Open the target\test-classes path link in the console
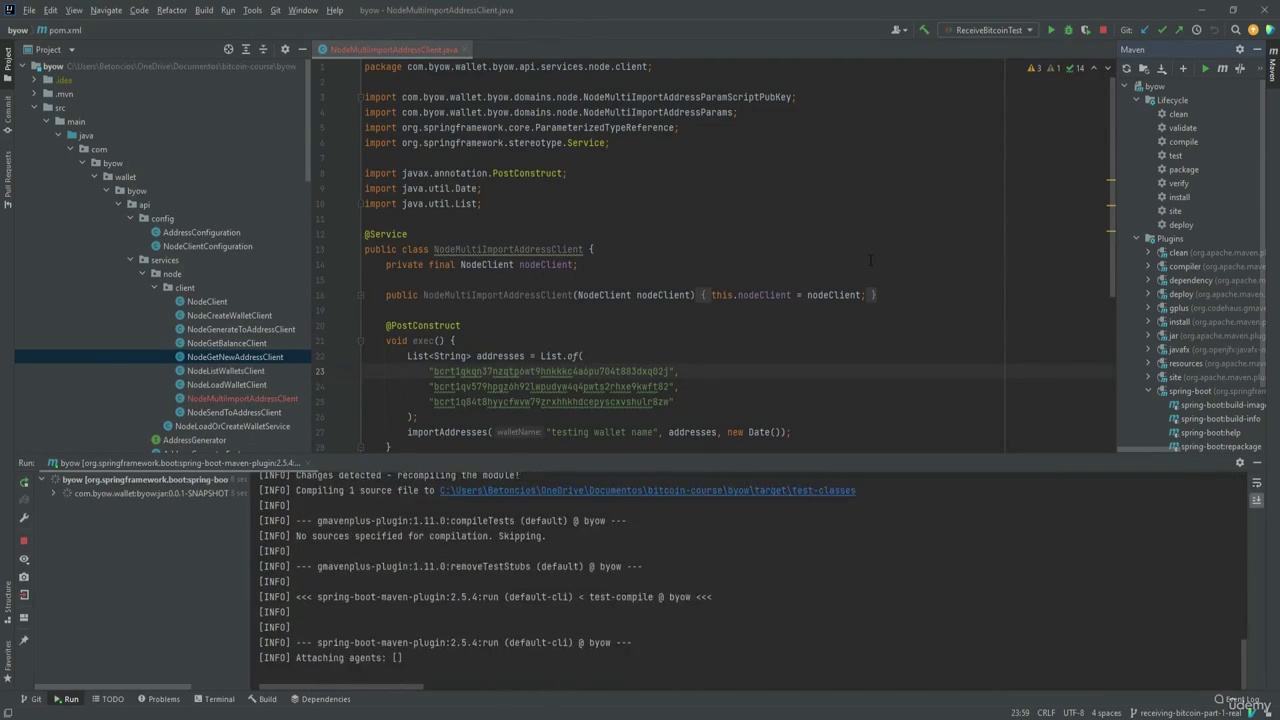Image resolution: width=1280 pixels, height=720 pixels. pyautogui.click(x=647, y=491)
